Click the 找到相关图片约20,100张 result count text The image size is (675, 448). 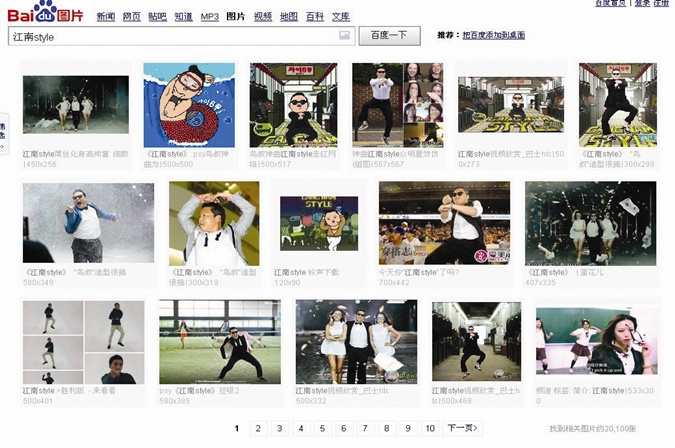click(x=593, y=429)
